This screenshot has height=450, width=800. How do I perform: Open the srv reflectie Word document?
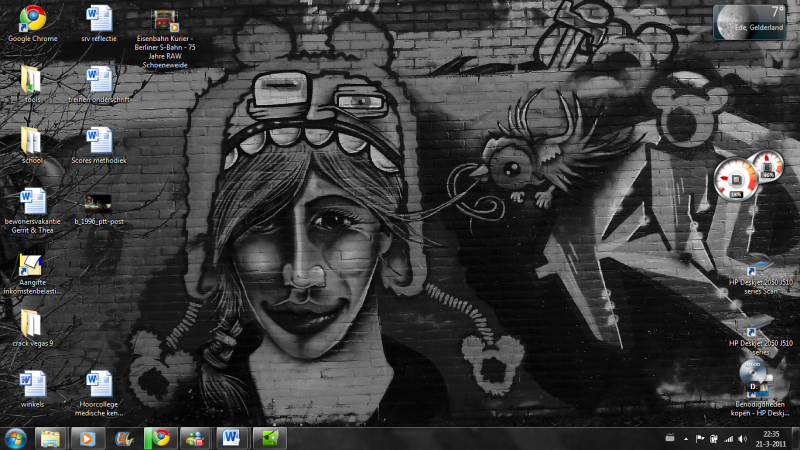pyautogui.click(x=99, y=24)
